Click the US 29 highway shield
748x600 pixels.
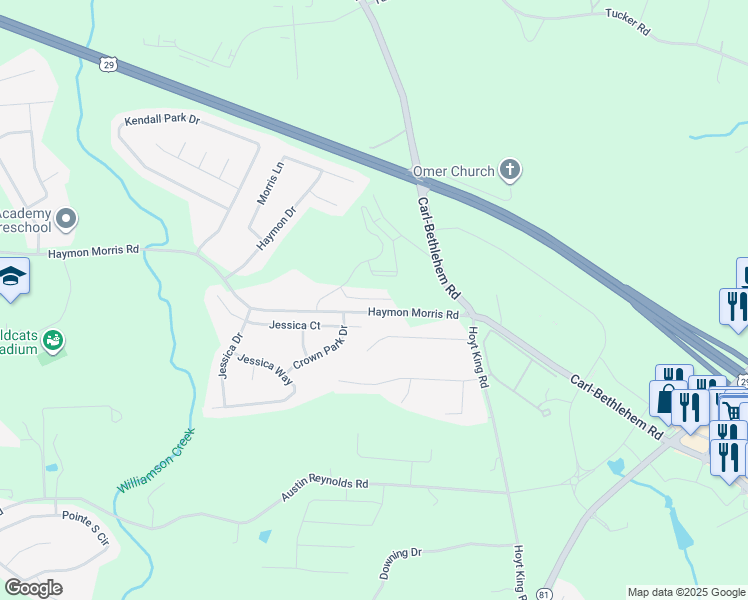[x=109, y=64]
